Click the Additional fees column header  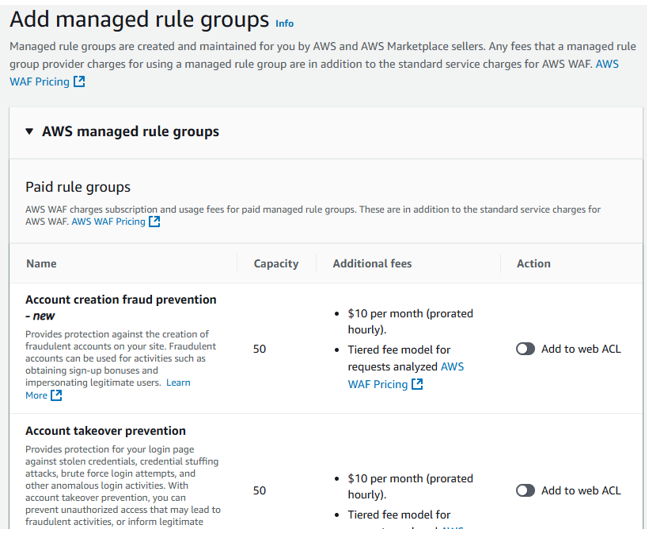tap(372, 264)
